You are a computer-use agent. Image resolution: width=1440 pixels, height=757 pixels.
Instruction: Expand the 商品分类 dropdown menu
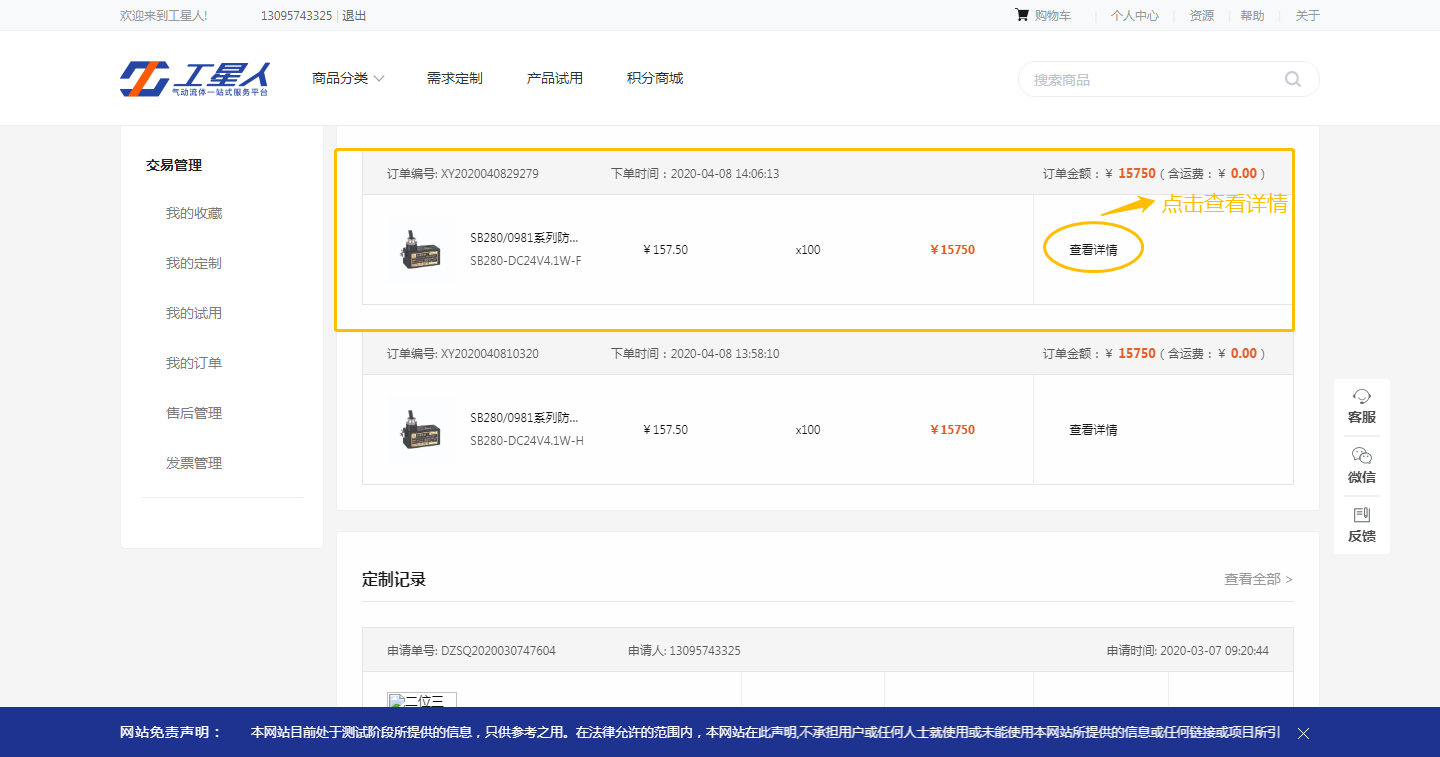coord(348,78)
